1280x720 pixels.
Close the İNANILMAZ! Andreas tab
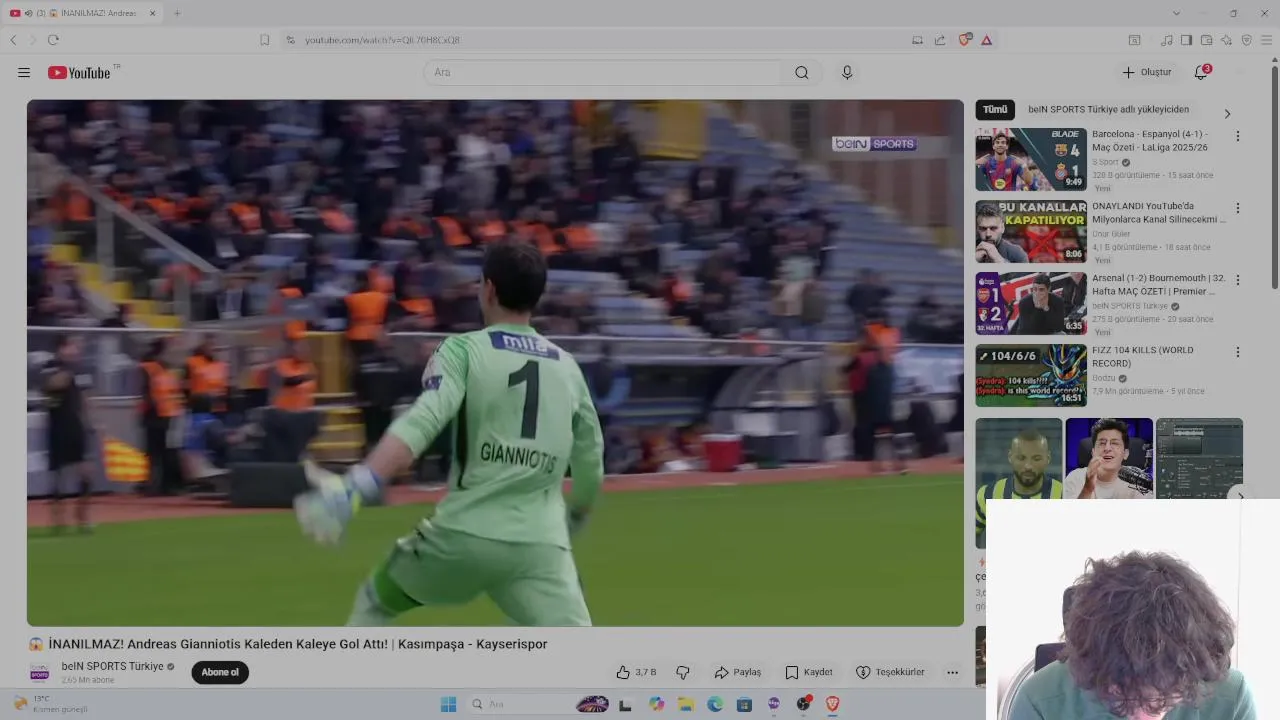point(152,13)
